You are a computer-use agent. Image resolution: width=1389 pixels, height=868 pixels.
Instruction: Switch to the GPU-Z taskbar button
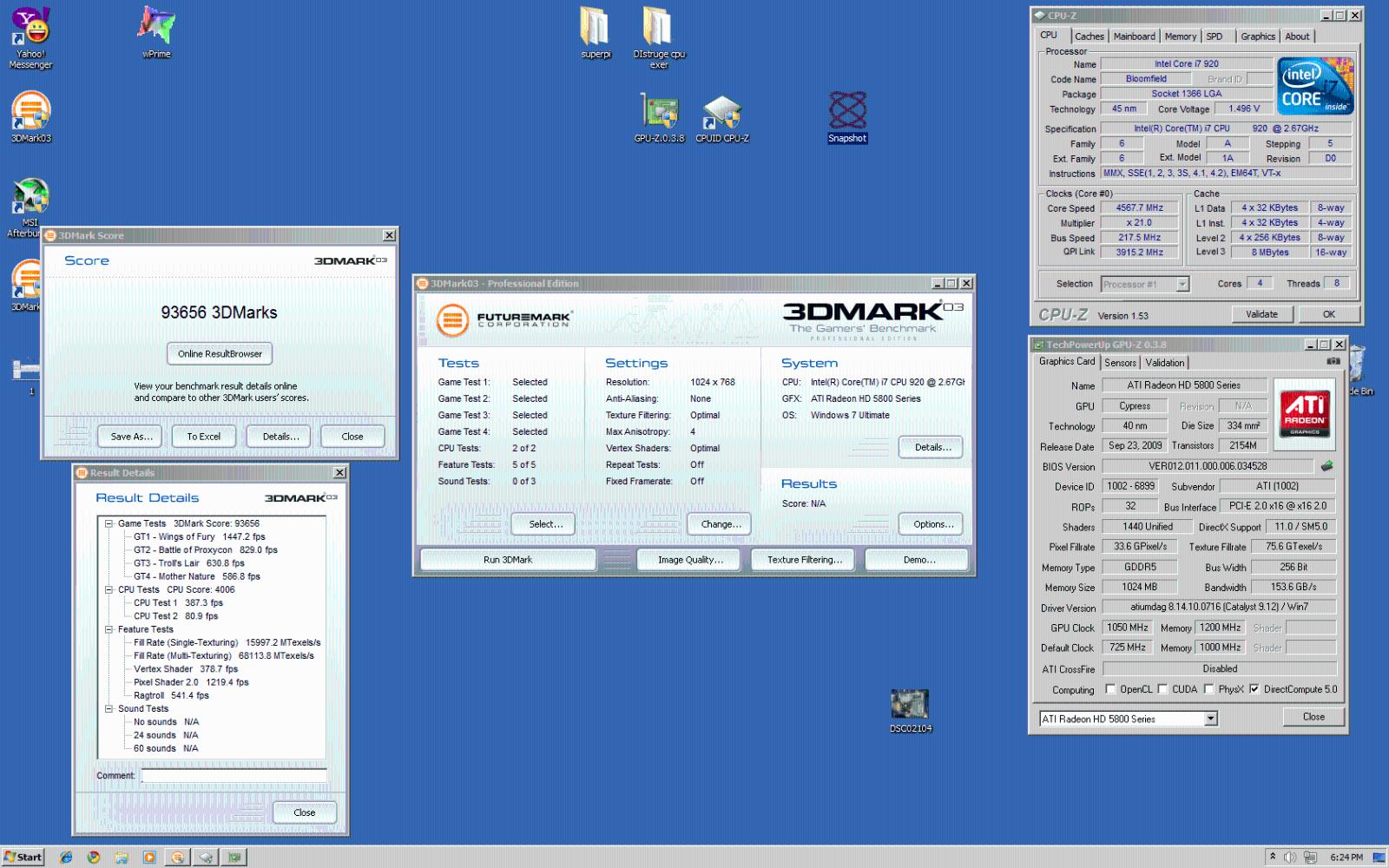[x=234, y=857]
